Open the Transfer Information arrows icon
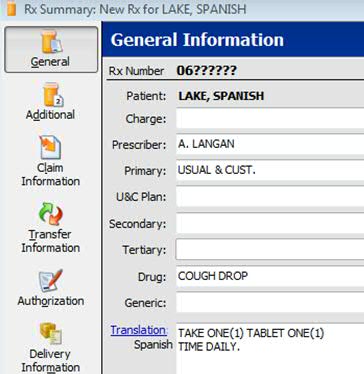This screenshot has width=364, height=374. pyautogui.click(x=51, y=214)
